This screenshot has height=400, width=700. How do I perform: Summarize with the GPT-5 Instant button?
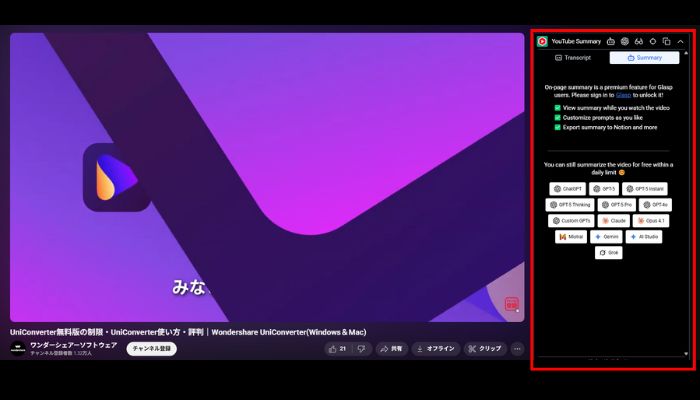[645, 189]
